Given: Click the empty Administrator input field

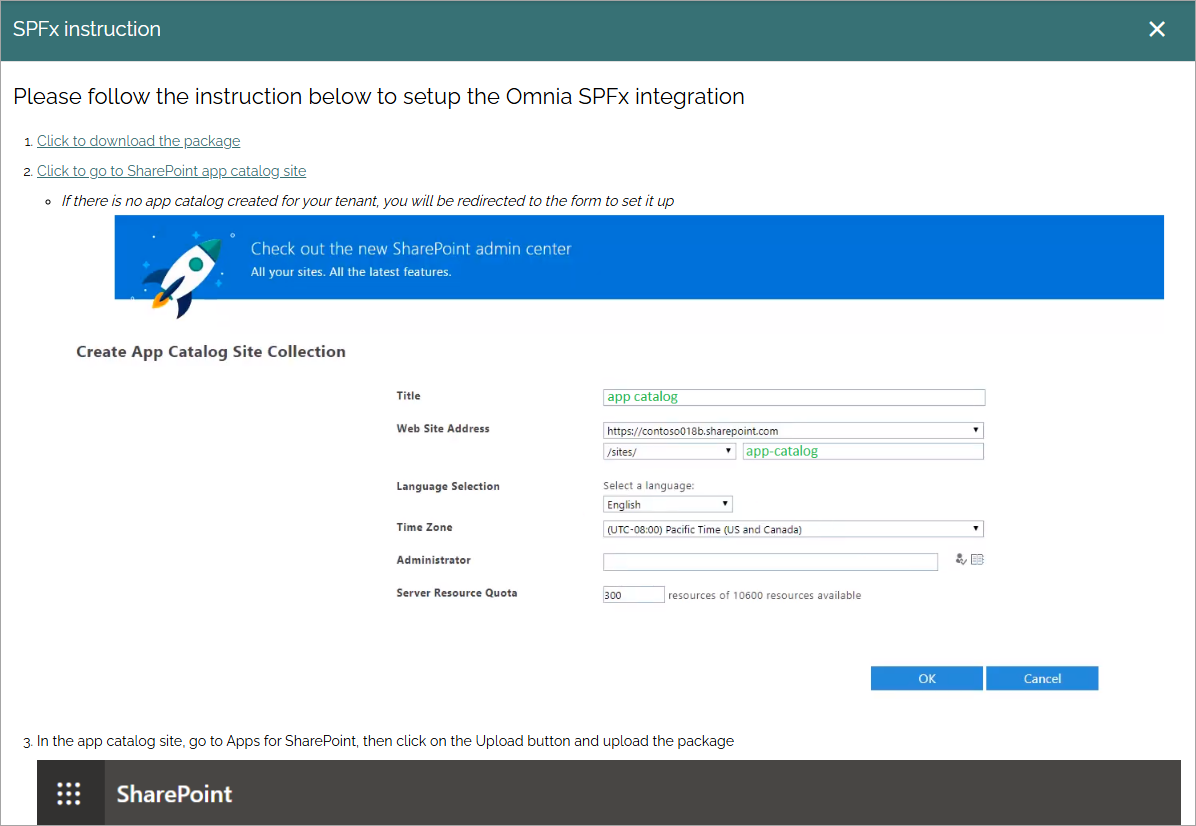Looking at the screenshot, I should [770, 562].
